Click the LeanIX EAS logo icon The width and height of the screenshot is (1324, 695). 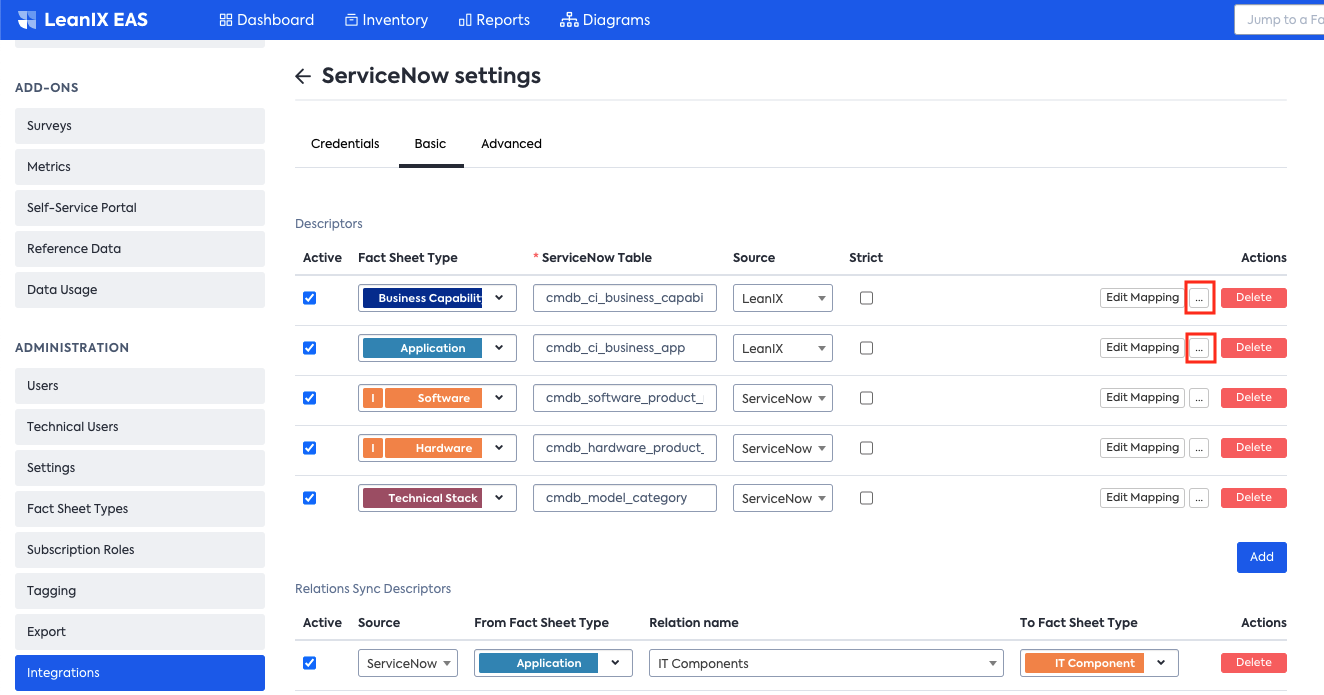tap(27, 20)
